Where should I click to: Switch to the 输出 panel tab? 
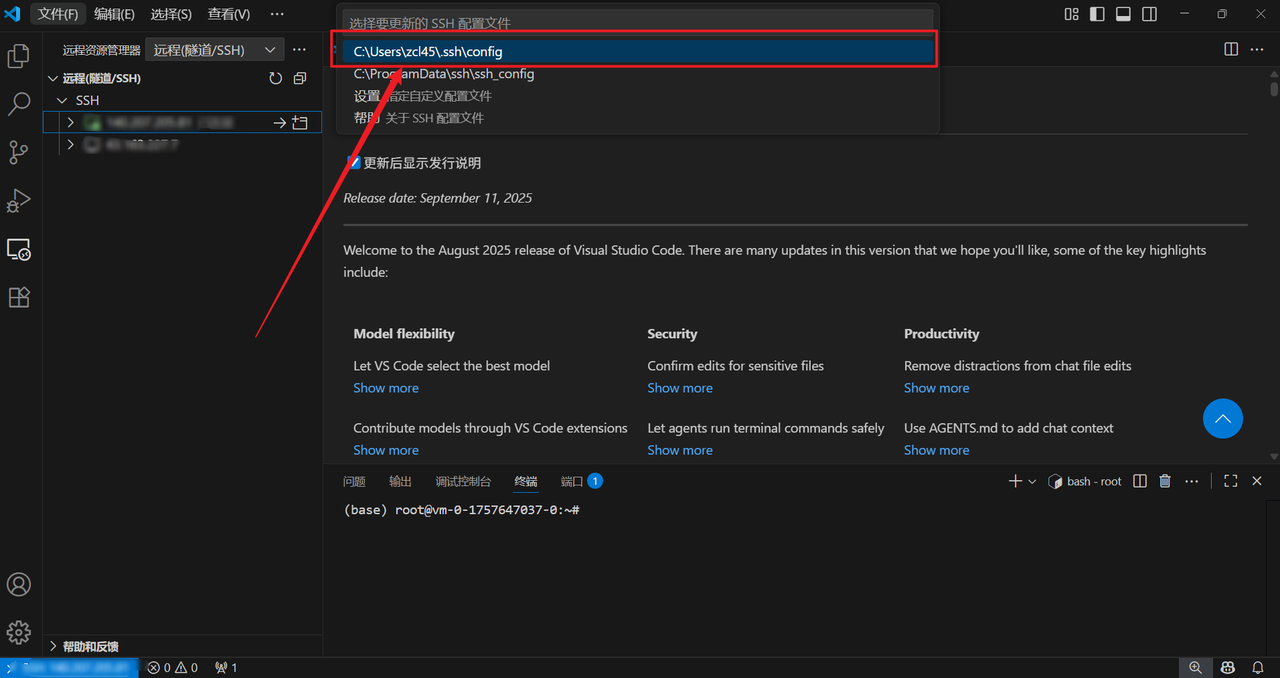tap(400, 481)
